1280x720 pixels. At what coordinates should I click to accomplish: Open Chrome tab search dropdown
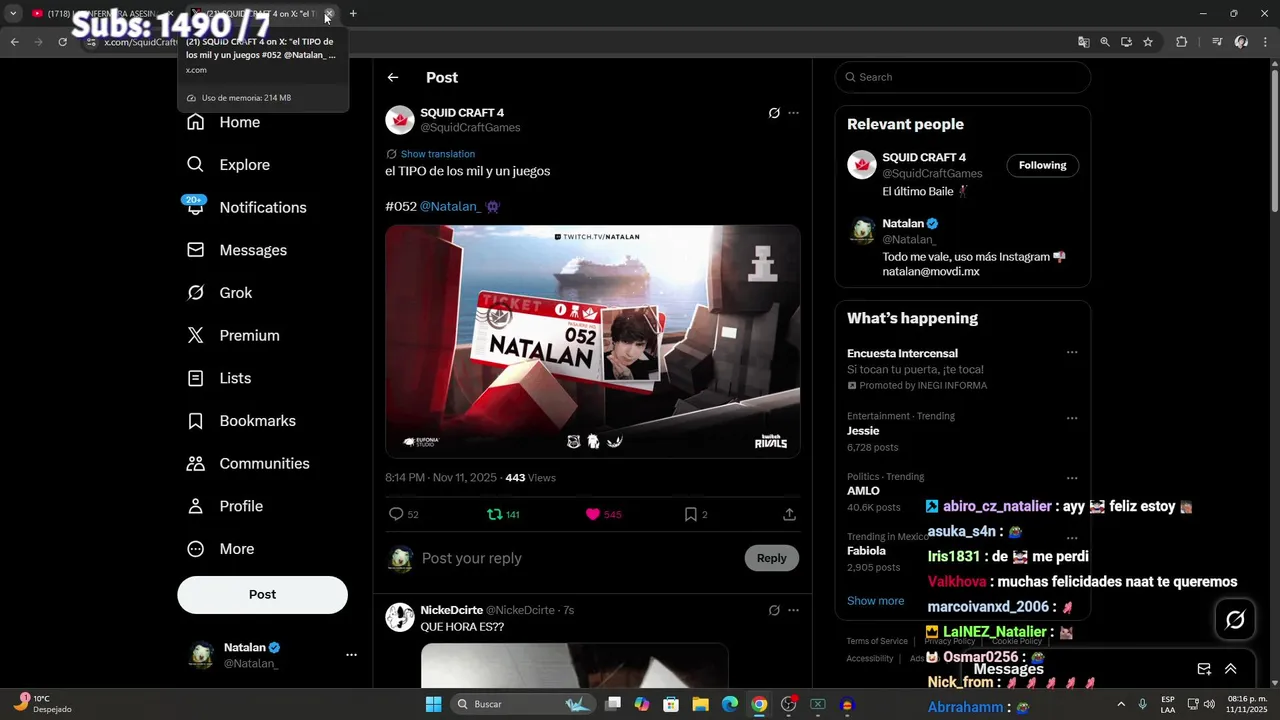pyautogui.click(x=13, y=14)
